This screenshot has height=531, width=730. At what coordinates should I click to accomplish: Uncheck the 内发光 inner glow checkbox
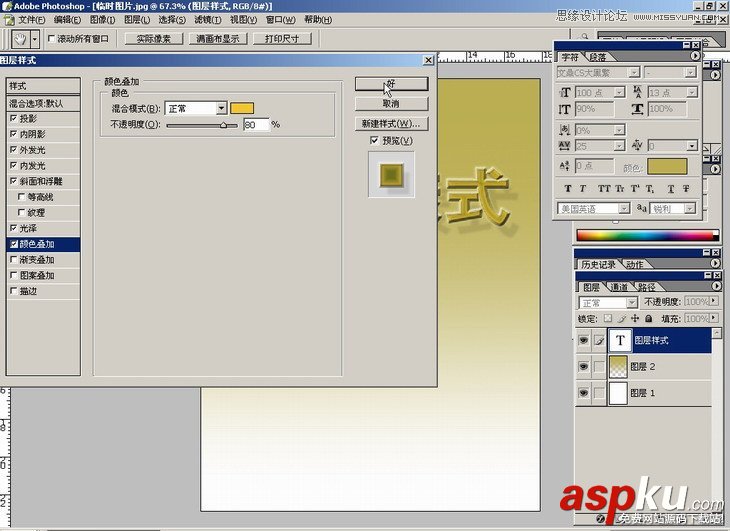14,165
